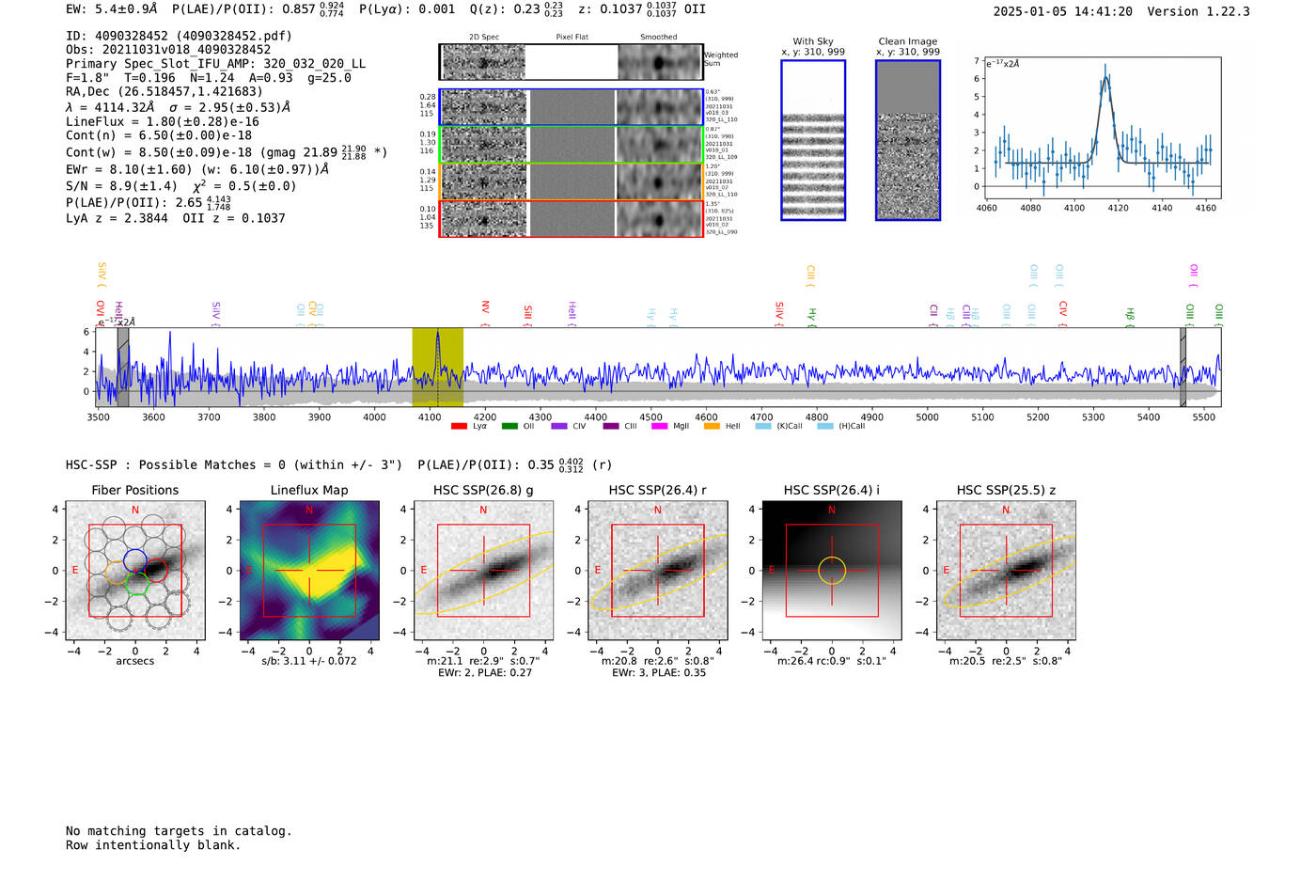1316x896 pixels.
Task: Click the magenta MgII legend swatch
Action: coord(659,427)
